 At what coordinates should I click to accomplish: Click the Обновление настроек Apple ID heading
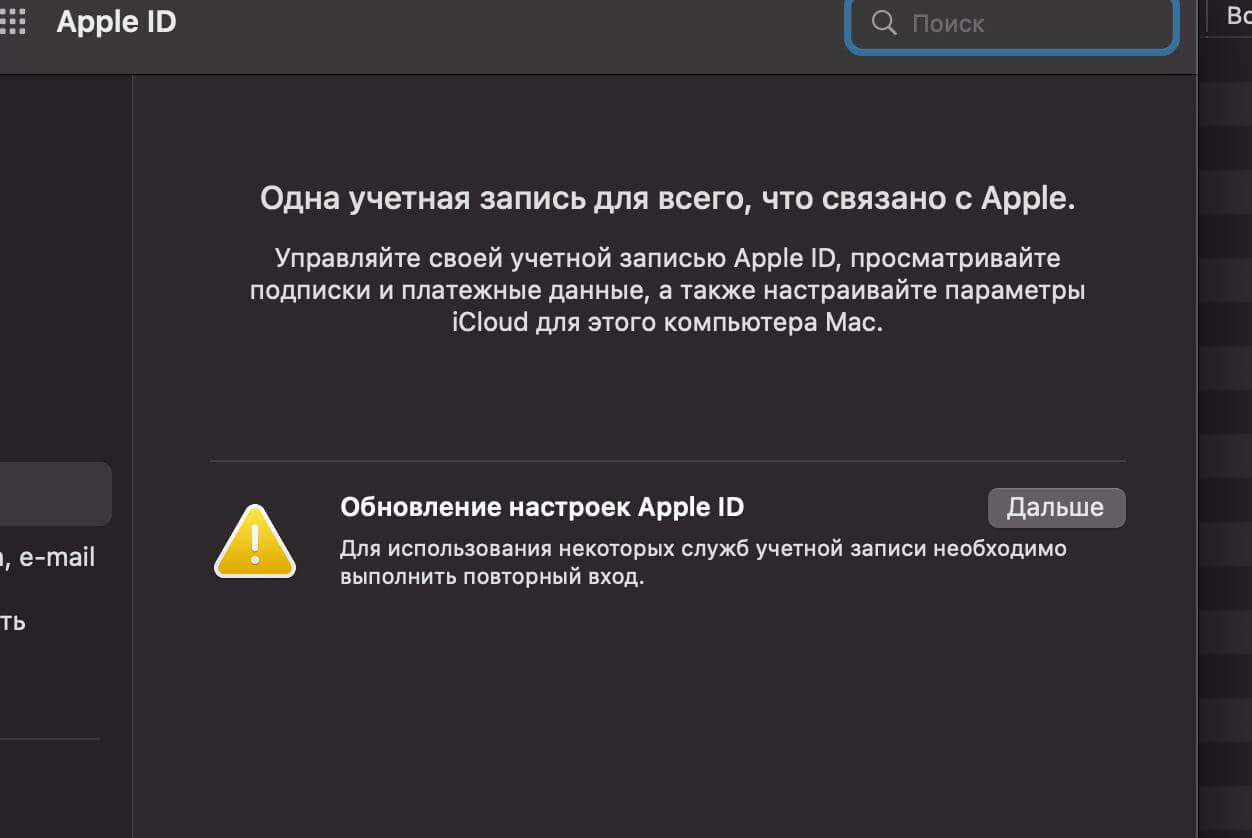click(542, 507)
